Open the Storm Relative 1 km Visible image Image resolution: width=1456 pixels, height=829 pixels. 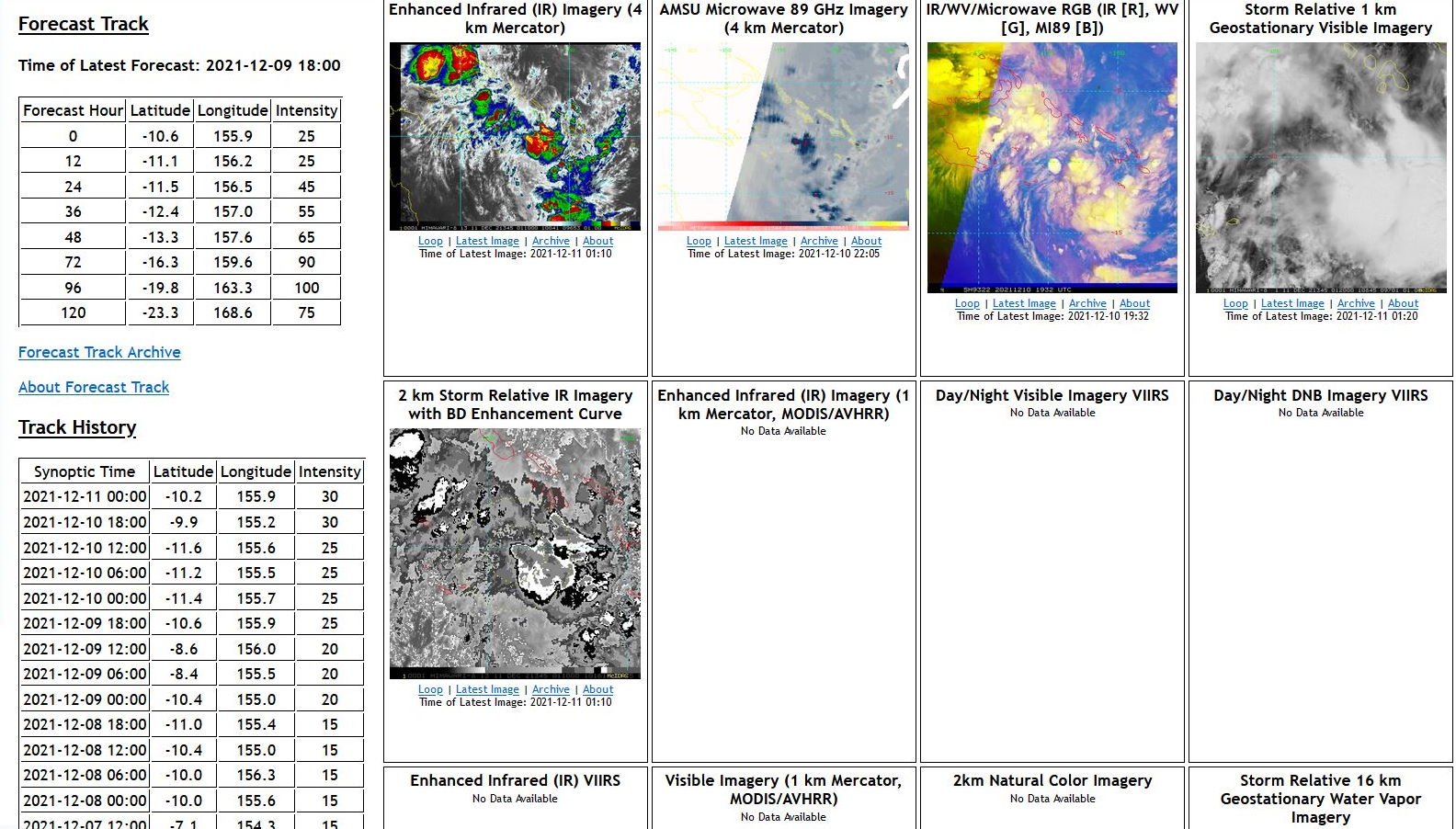[1320, 167]
